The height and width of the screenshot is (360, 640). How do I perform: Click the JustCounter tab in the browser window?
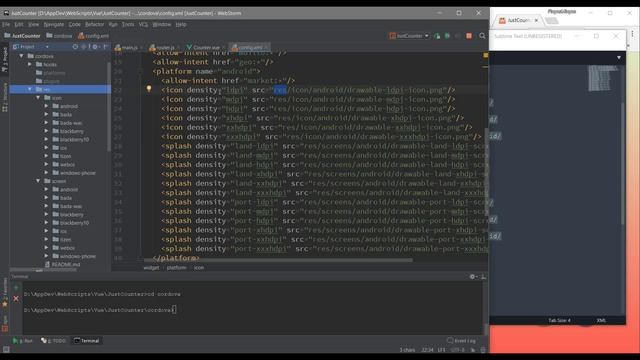517,20
